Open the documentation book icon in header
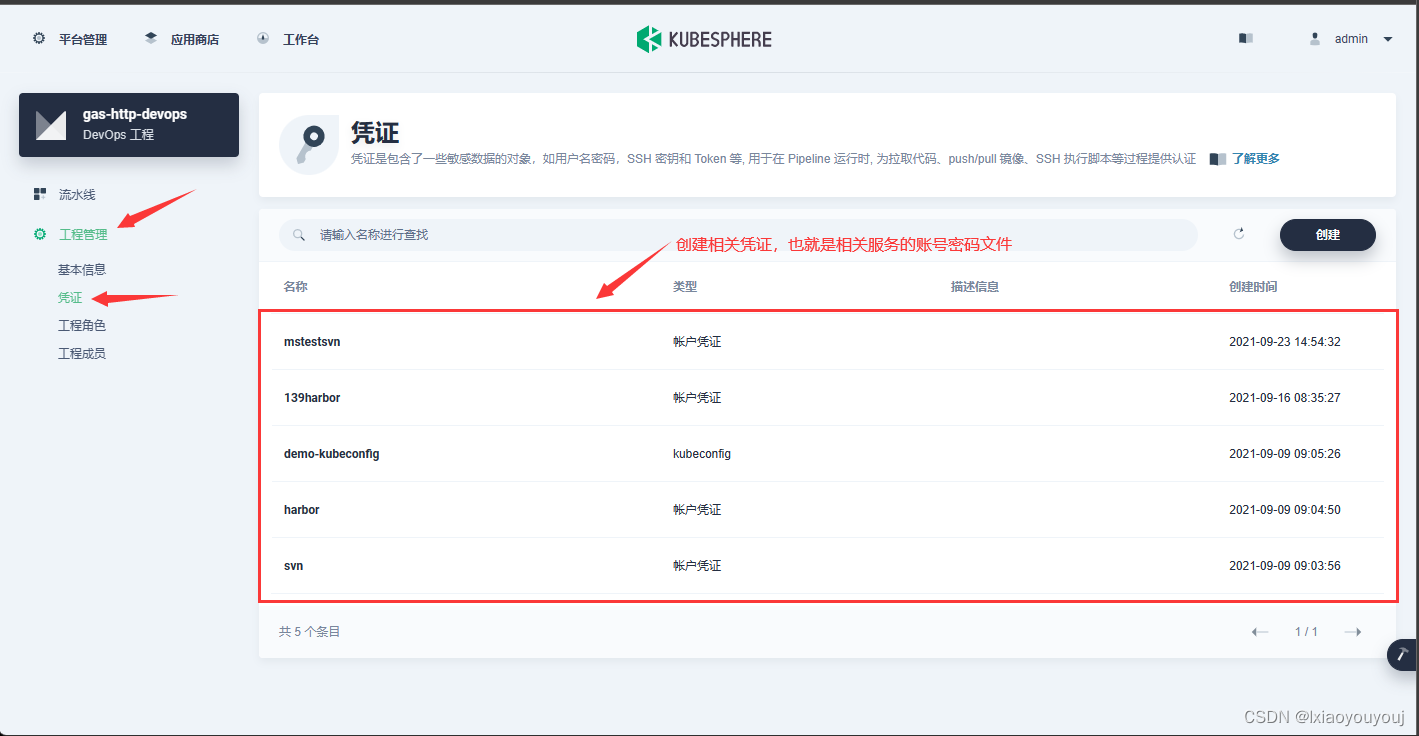Image resolution: width=1419 pixels, height=736 pixels. pyautogui.click(x=1245, y=38)
